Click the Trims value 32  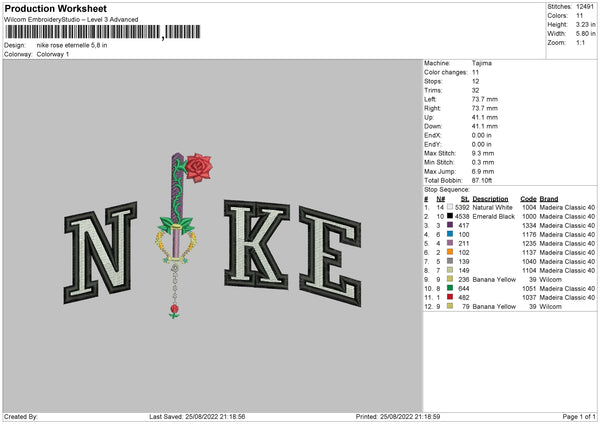476,90
